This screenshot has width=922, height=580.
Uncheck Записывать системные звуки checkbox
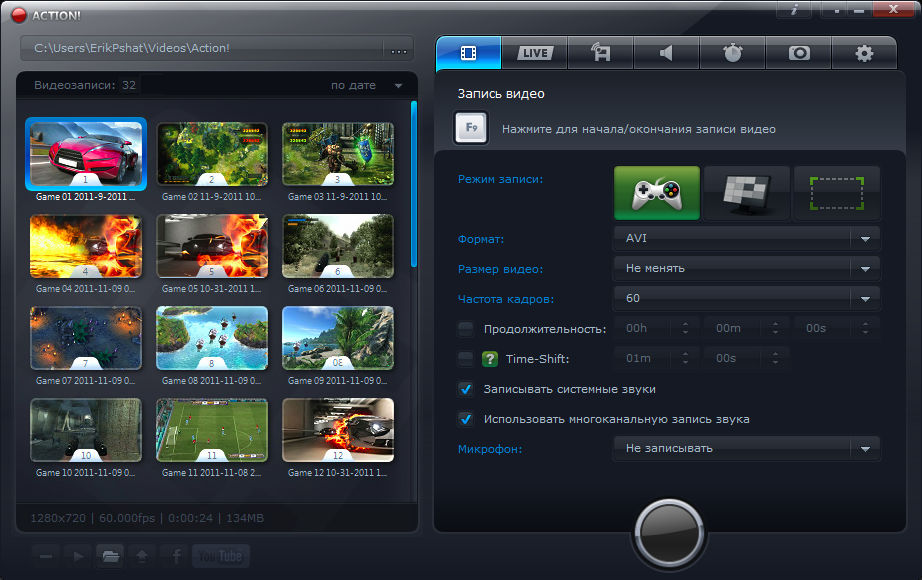click(465, 389)
